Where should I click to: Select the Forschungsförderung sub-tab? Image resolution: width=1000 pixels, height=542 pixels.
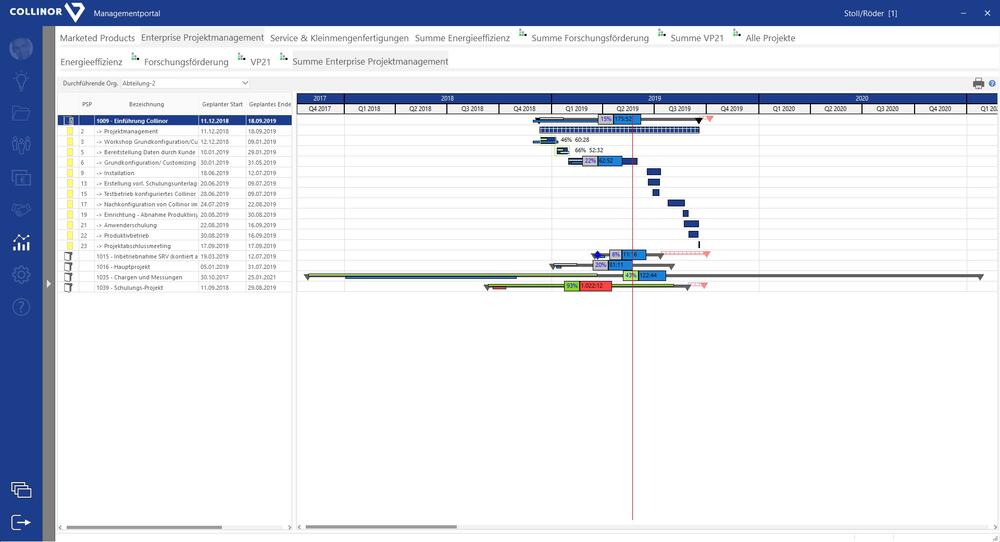[x=186, y=62]
